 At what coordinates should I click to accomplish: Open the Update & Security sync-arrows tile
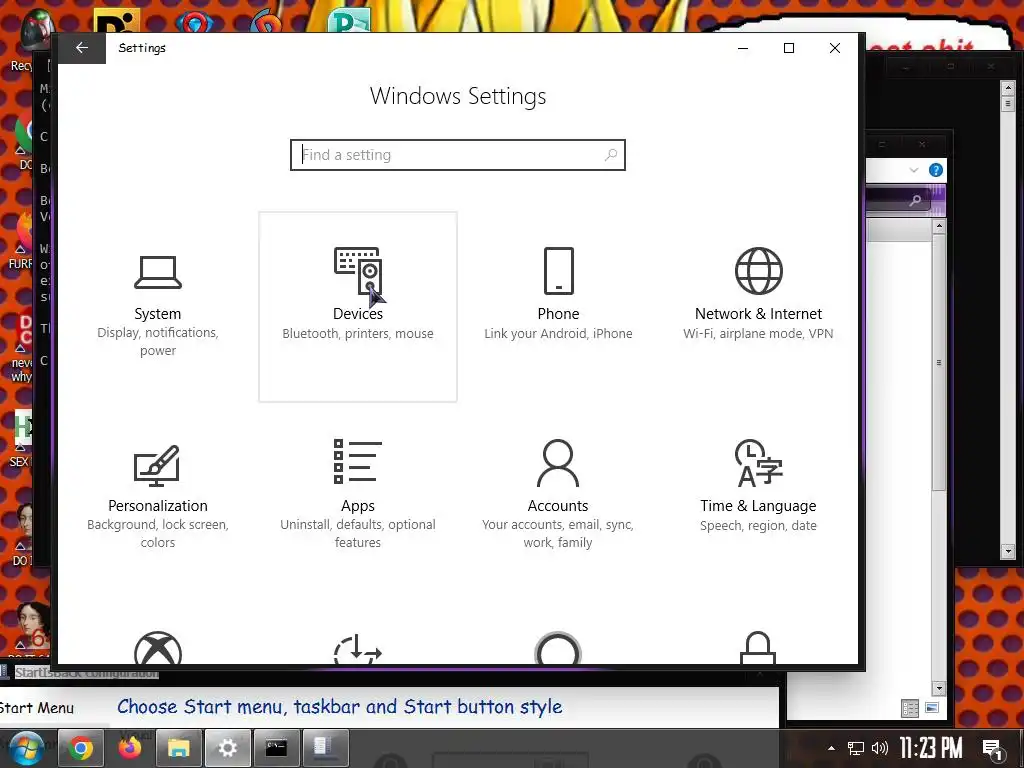[358, 648]
